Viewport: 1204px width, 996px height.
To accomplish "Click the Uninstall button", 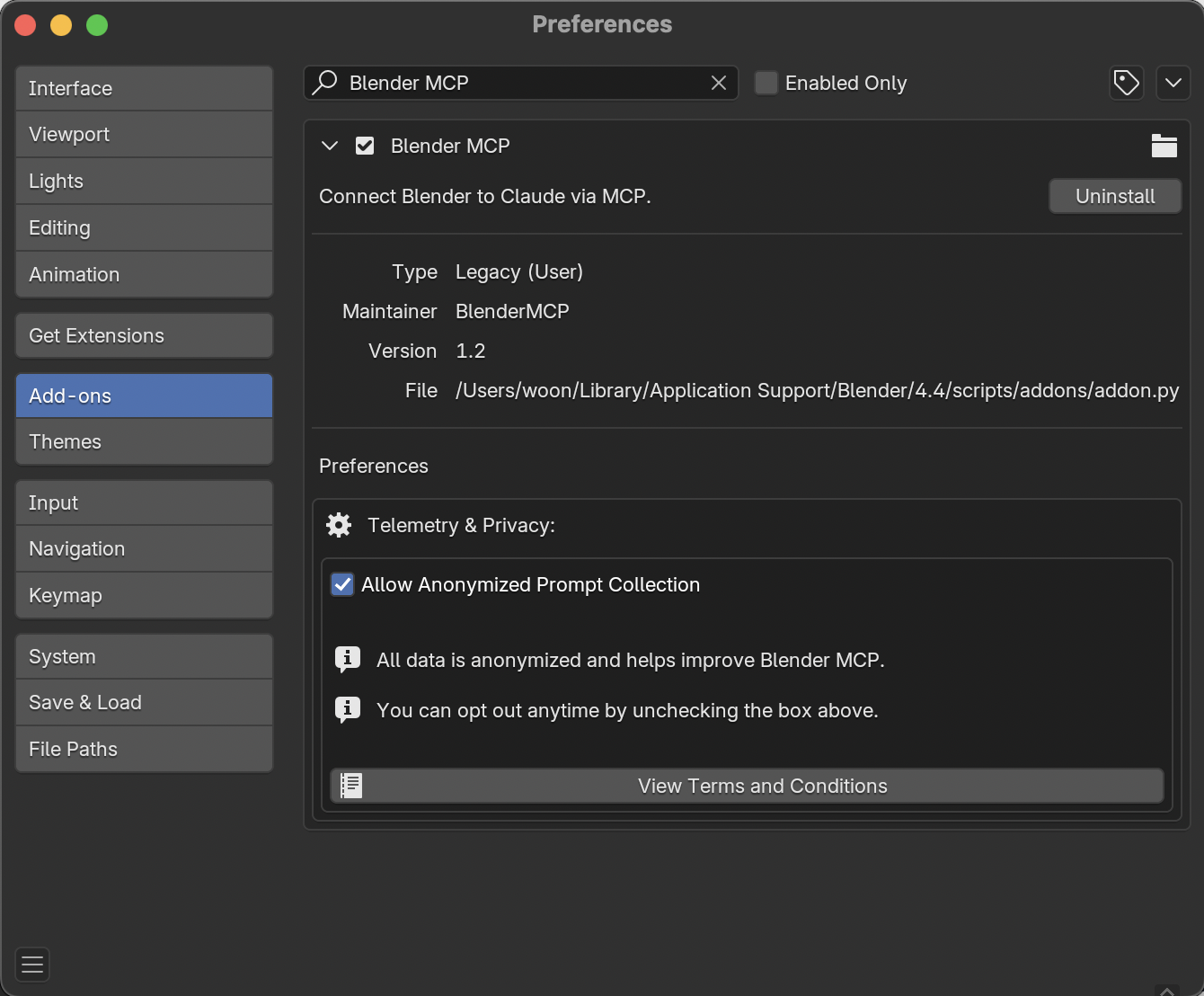I will point(1115,196).
